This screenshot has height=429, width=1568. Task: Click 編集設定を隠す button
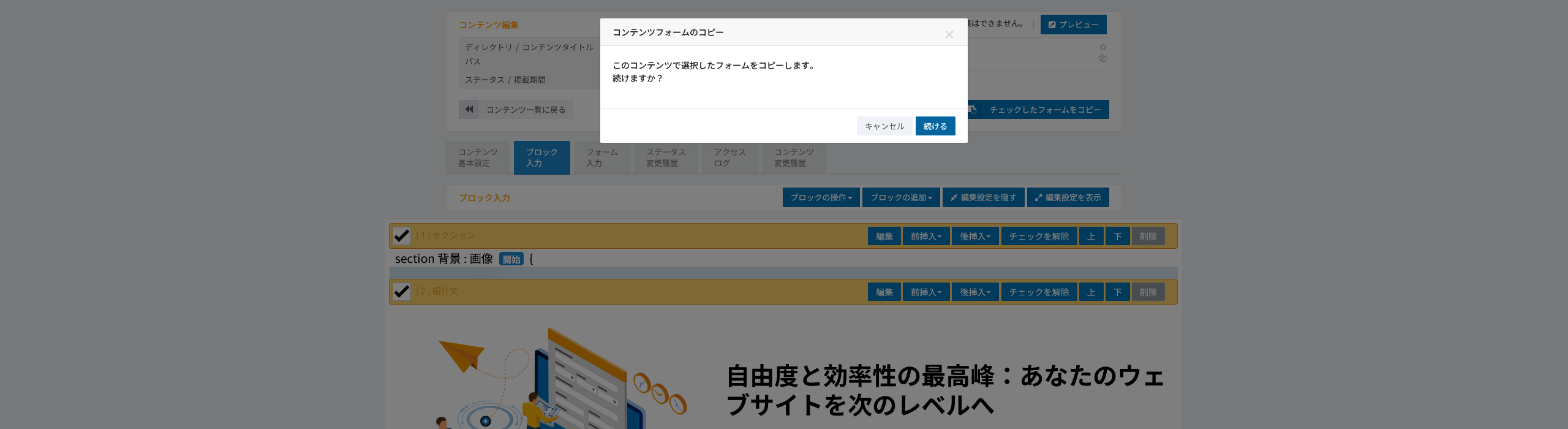tap(984, 197)
